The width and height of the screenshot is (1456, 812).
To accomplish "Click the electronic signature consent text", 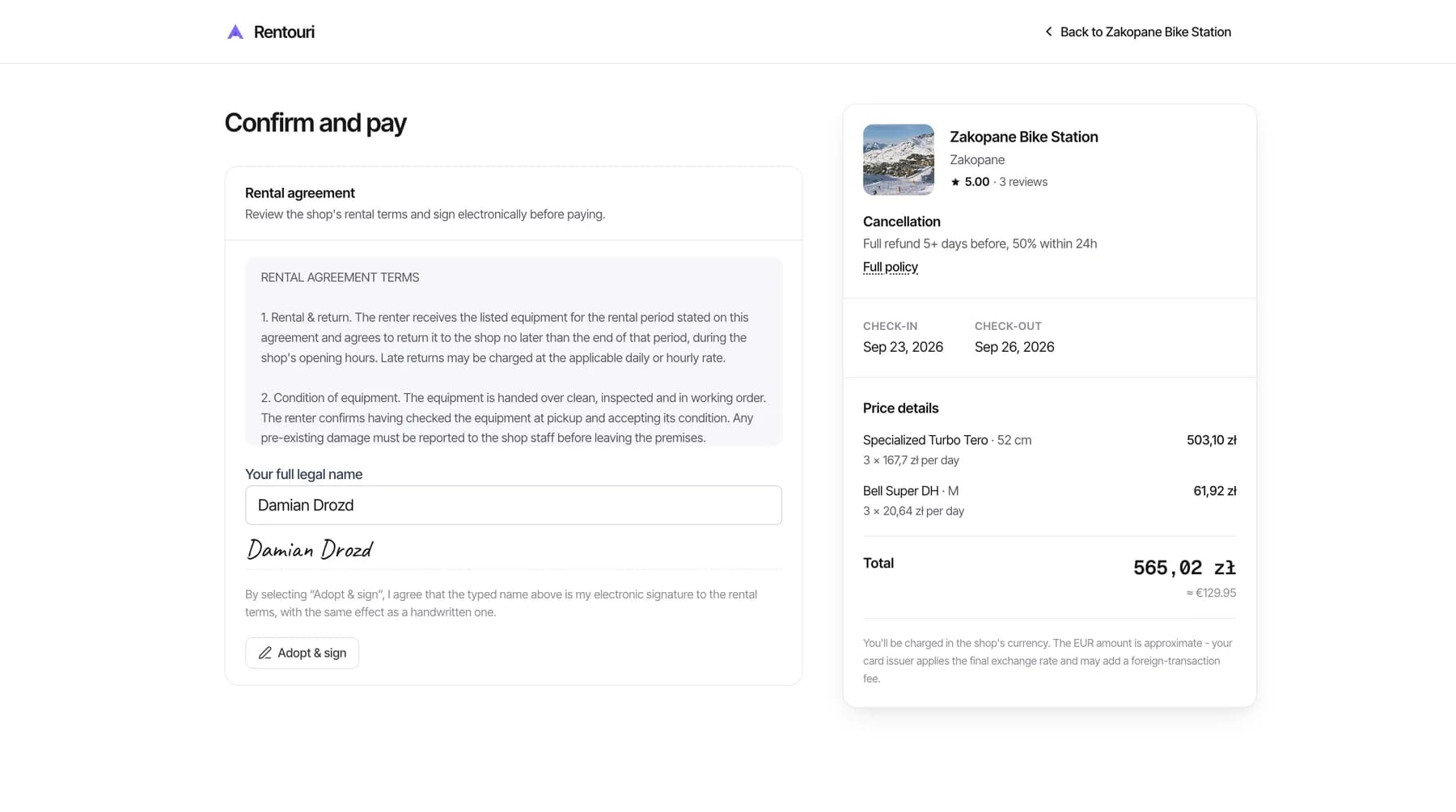I will coord(502,603).
